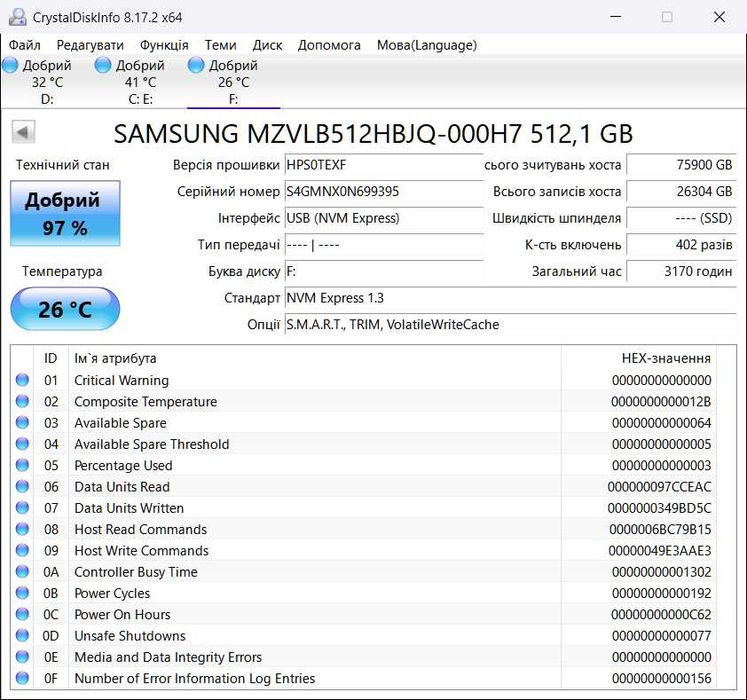Click the status dot of Controller Busy Time

pos(22,571)
